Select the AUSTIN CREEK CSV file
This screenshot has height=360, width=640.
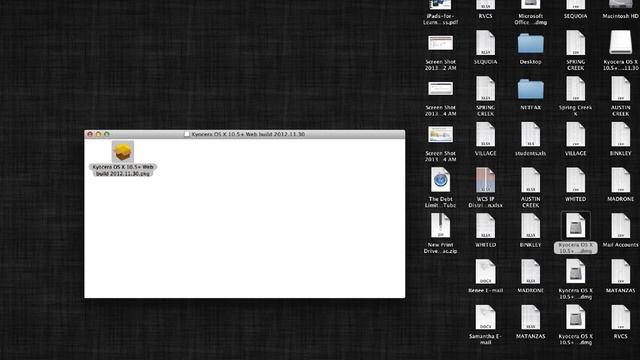(621, 89)
